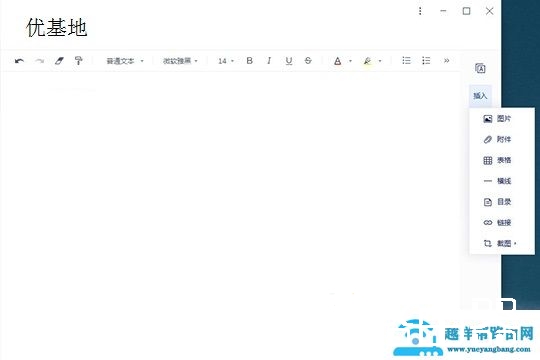Image resolution: width=540 pixels, height=360 pixels.
Task: Apply the font color A
Action: pos(338,61)
